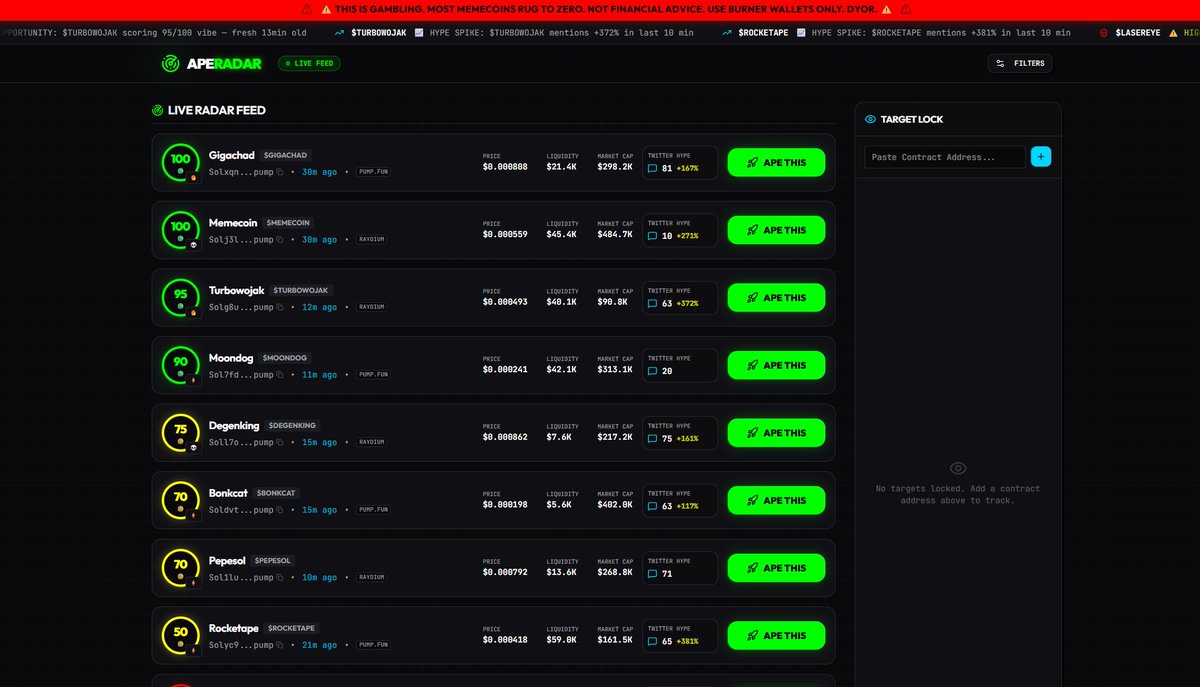Click $TURBOWOJAK in the news ticker

click(379, 33)
